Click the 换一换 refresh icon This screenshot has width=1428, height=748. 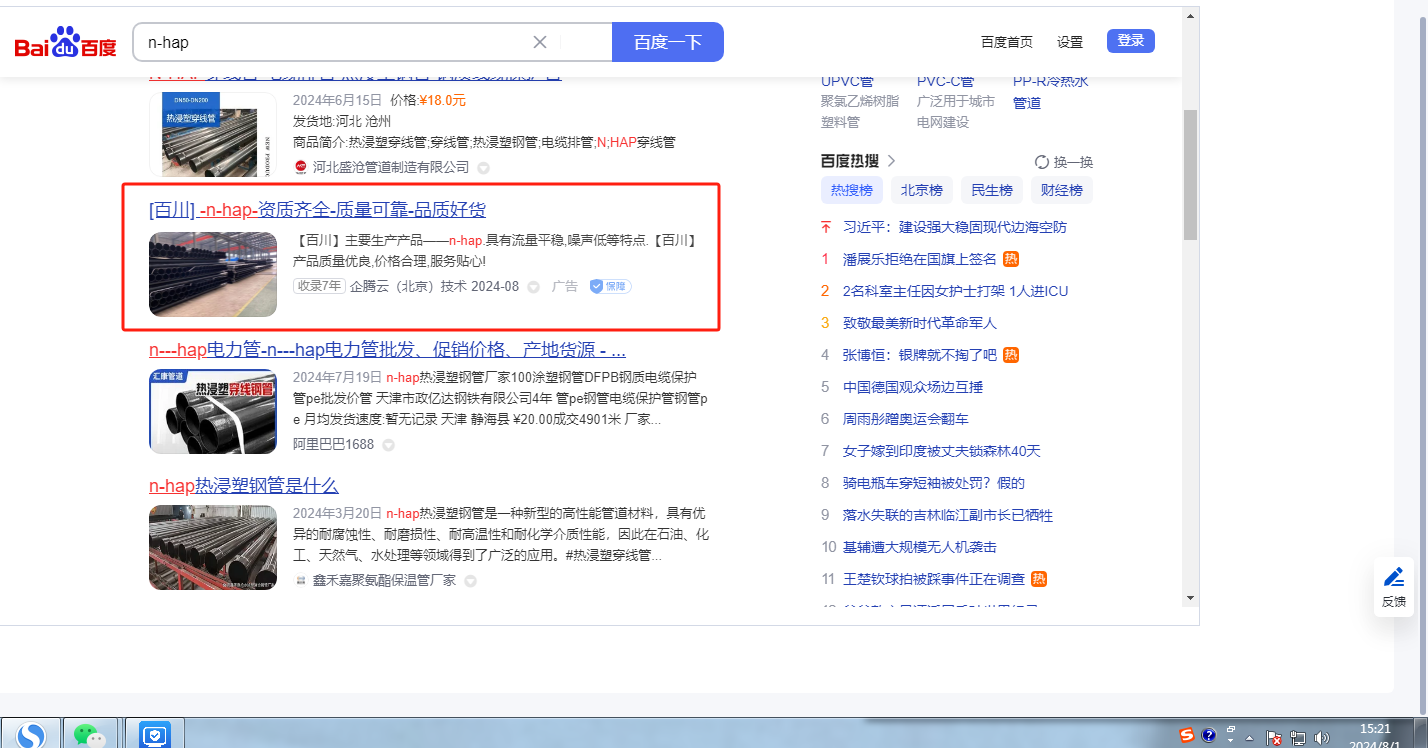1041,162
